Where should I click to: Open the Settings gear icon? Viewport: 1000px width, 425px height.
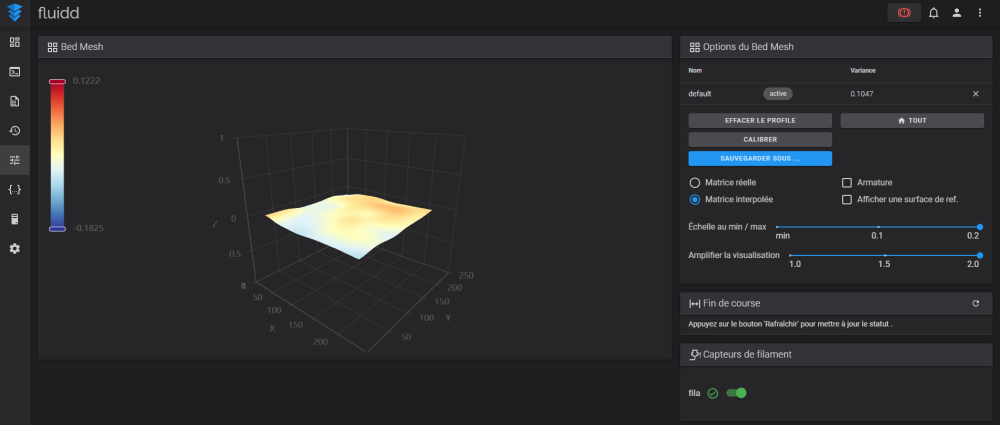pyautogui.click(x=15, y=249)
